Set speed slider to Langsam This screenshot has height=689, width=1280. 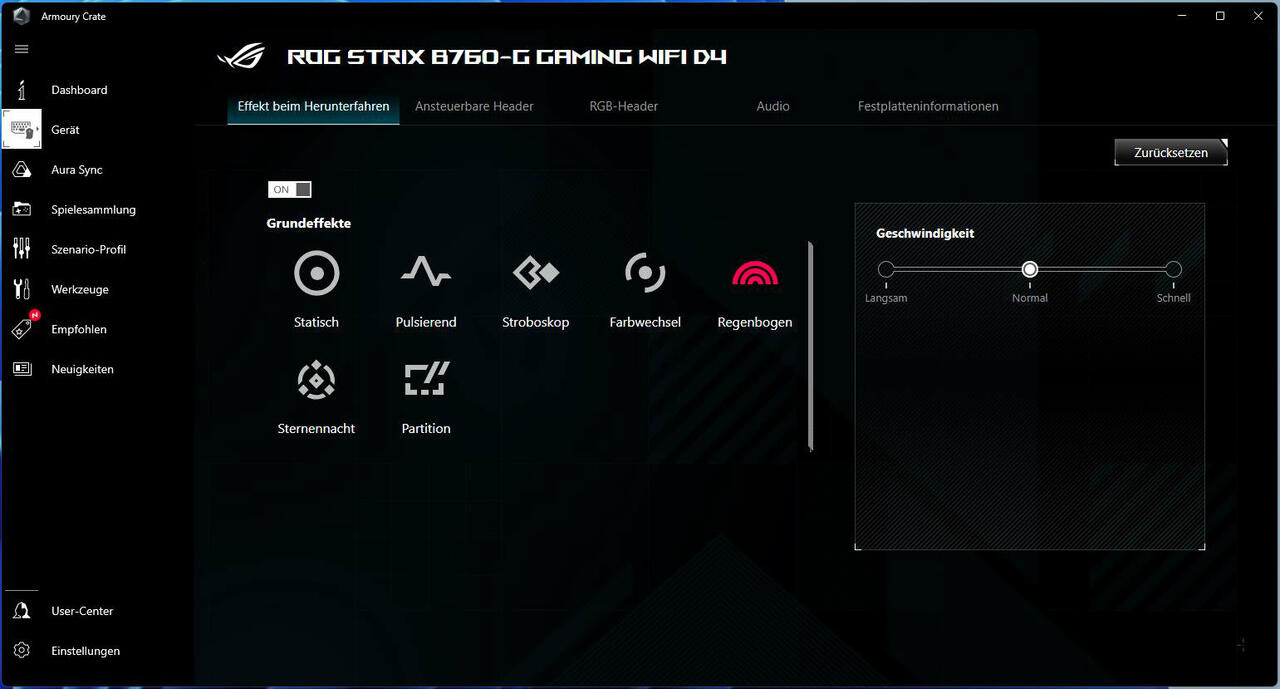pyautogui.click(x=886, y=269)
